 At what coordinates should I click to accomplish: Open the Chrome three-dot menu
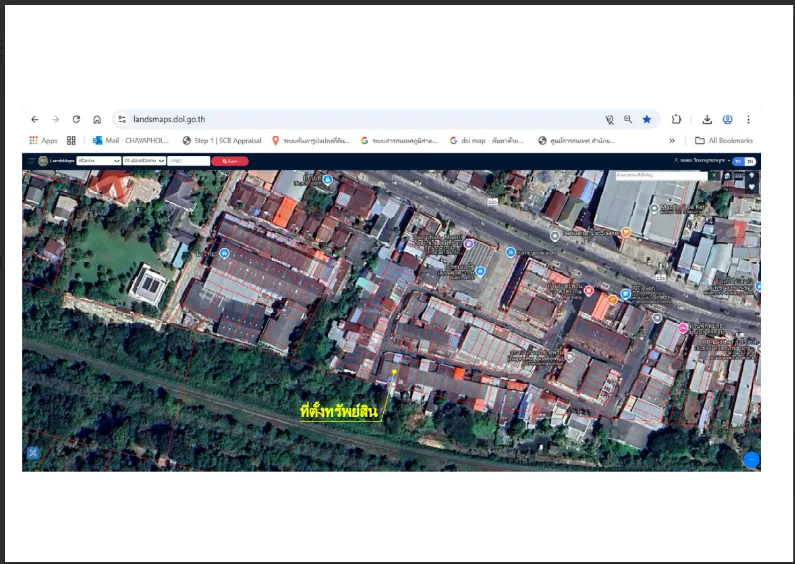748,119
